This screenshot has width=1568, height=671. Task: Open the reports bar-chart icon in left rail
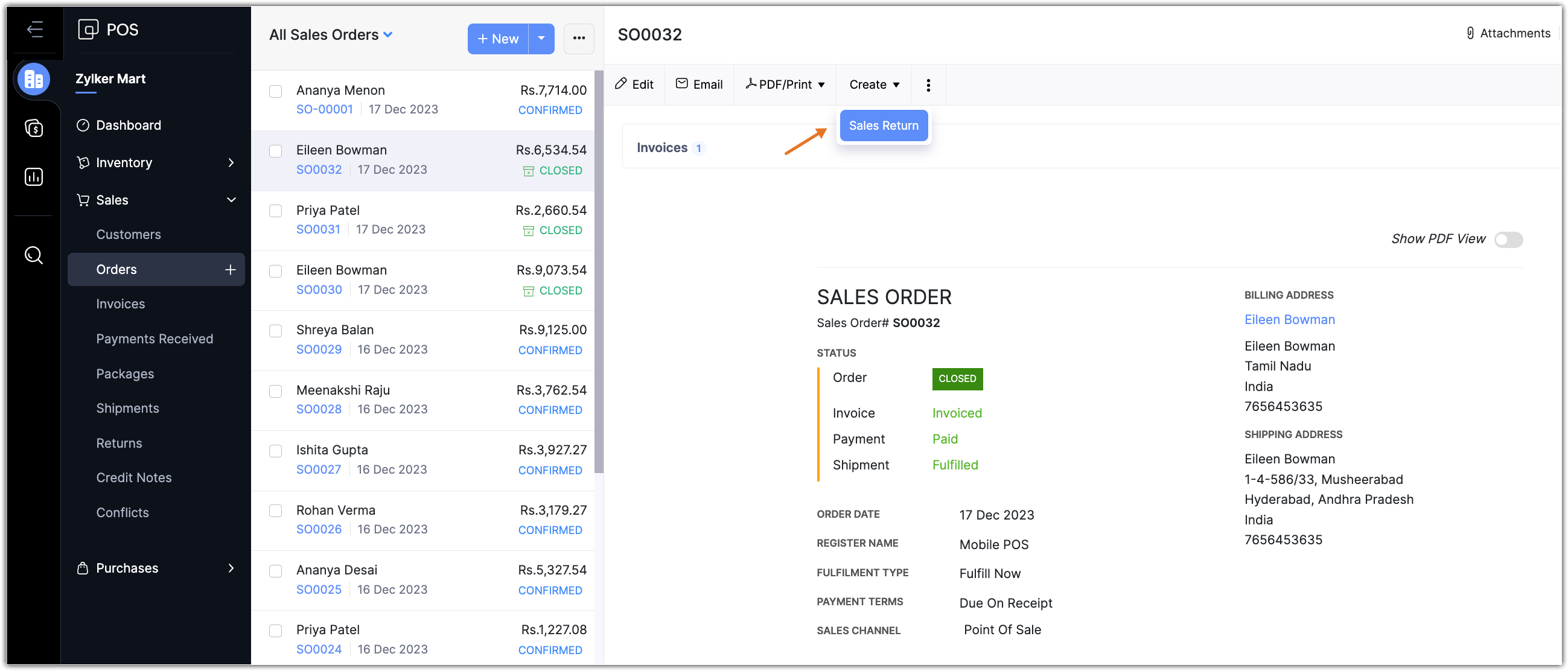click(33, 177)
